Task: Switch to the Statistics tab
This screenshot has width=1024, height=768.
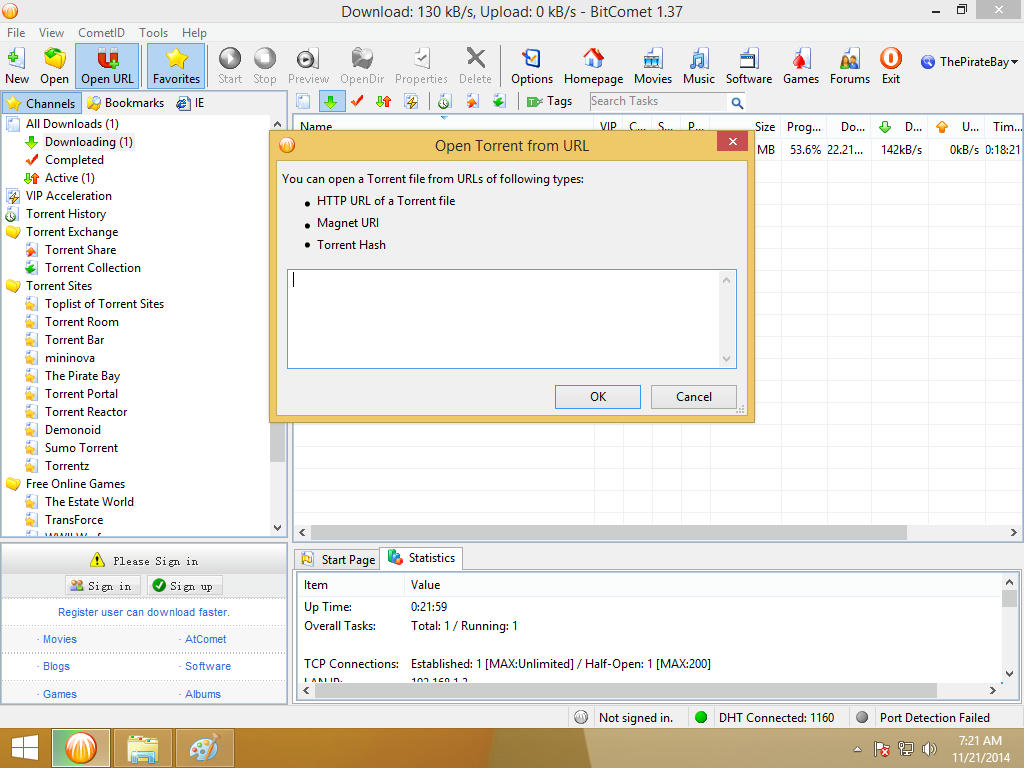Action: (x=422, y=558)
